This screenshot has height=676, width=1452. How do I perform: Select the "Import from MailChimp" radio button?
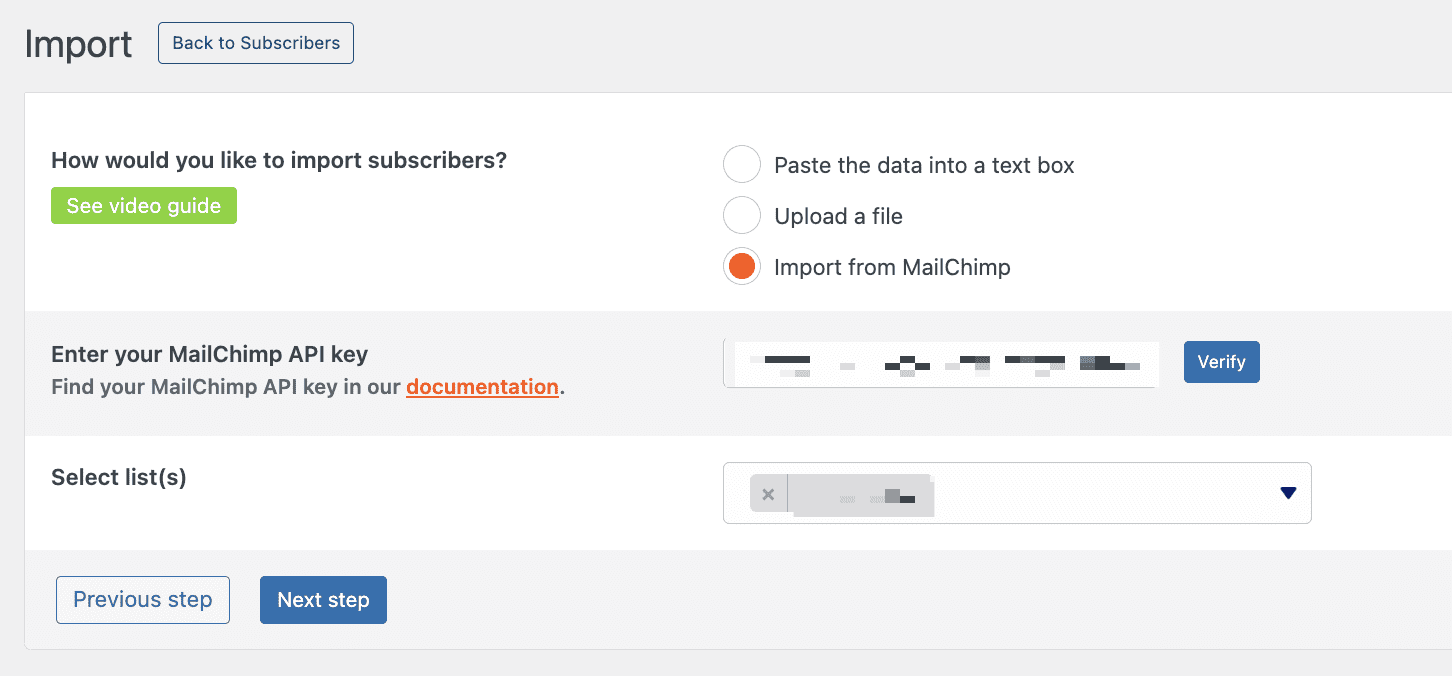coord(742,267)
